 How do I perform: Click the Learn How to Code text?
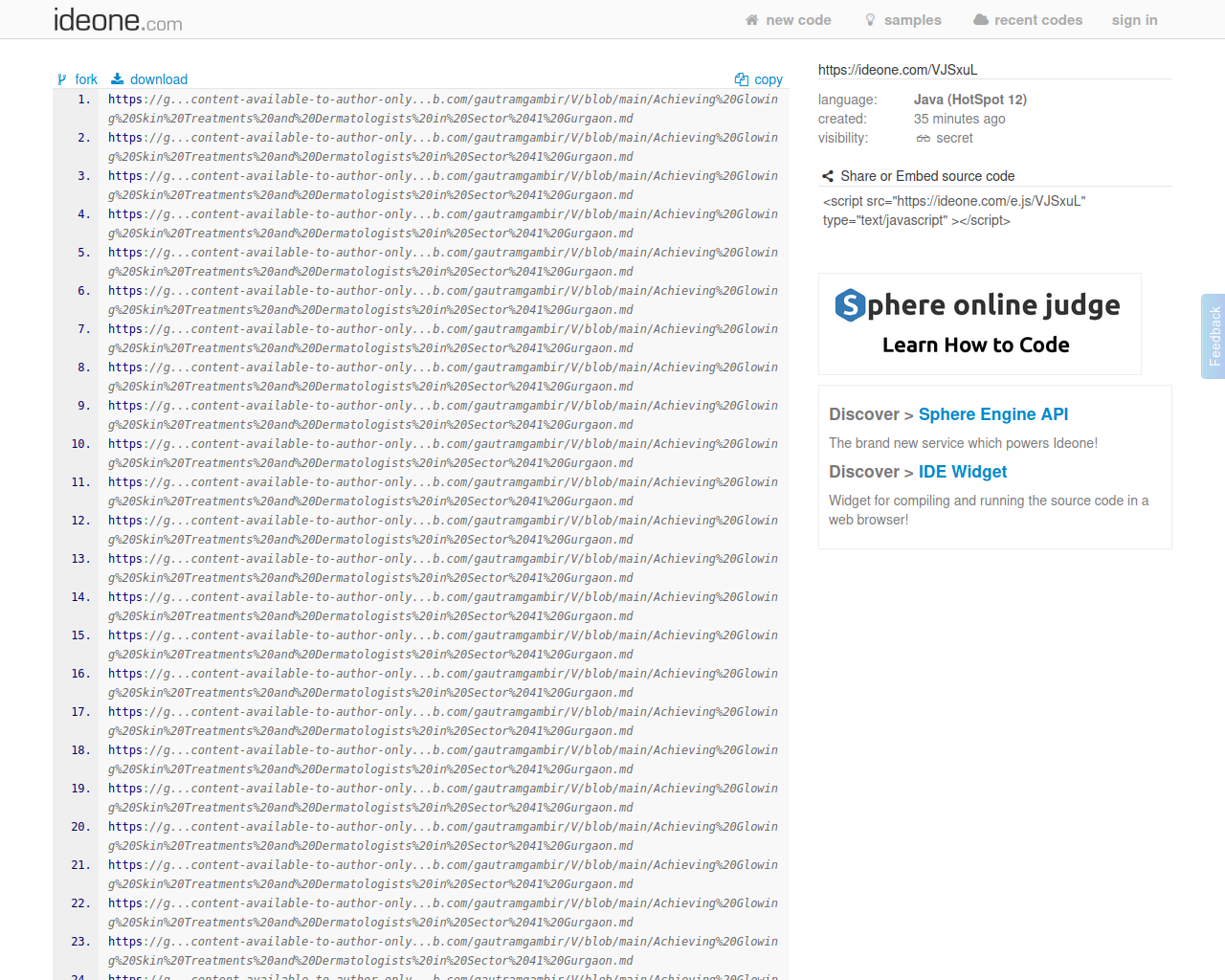[x=976, y=345]
